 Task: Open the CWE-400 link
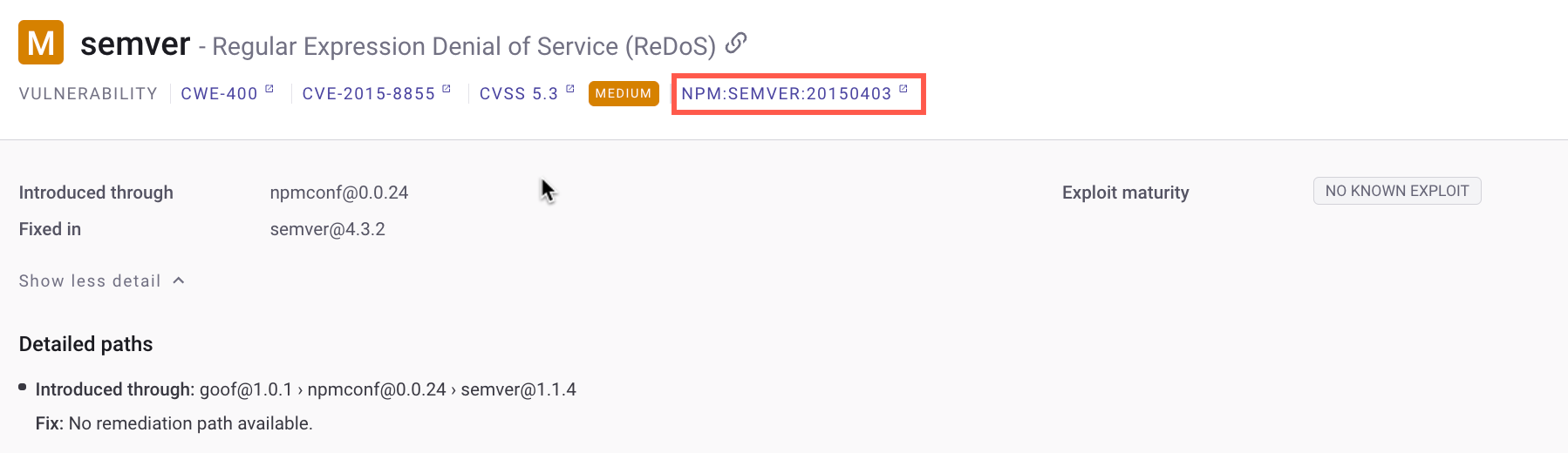(x=219, y=94)
